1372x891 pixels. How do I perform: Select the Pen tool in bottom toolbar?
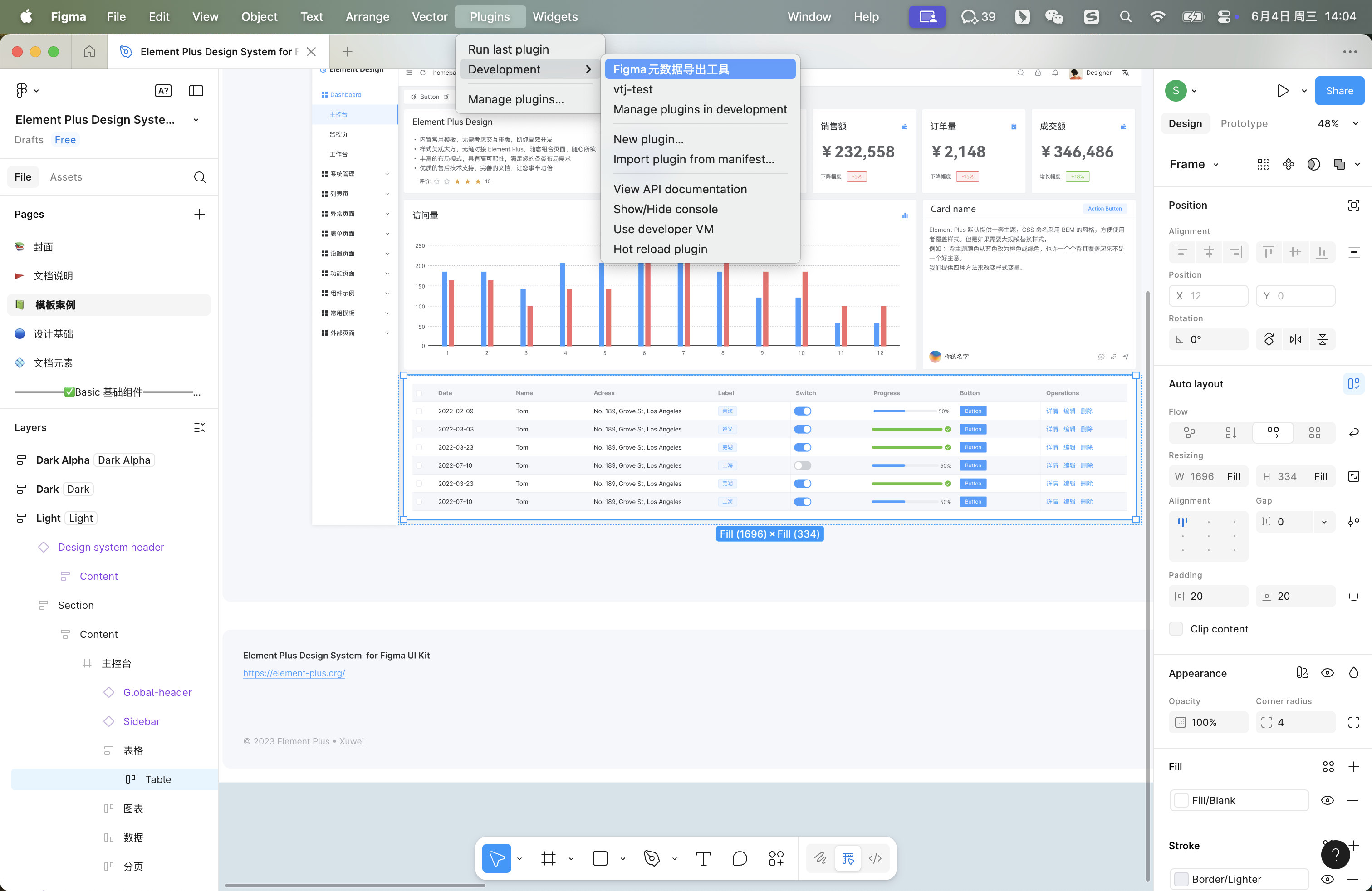pos(652,858)
